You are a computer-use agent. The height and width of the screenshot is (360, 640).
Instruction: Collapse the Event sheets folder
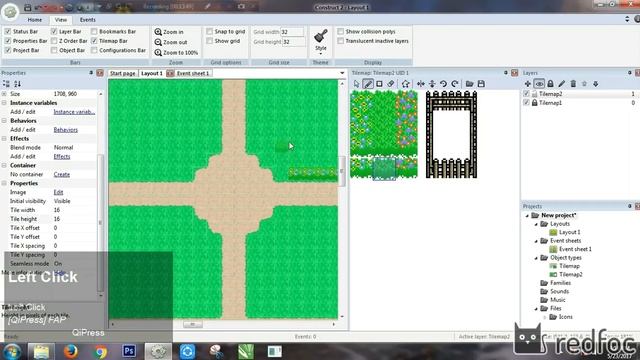[536, 241]
